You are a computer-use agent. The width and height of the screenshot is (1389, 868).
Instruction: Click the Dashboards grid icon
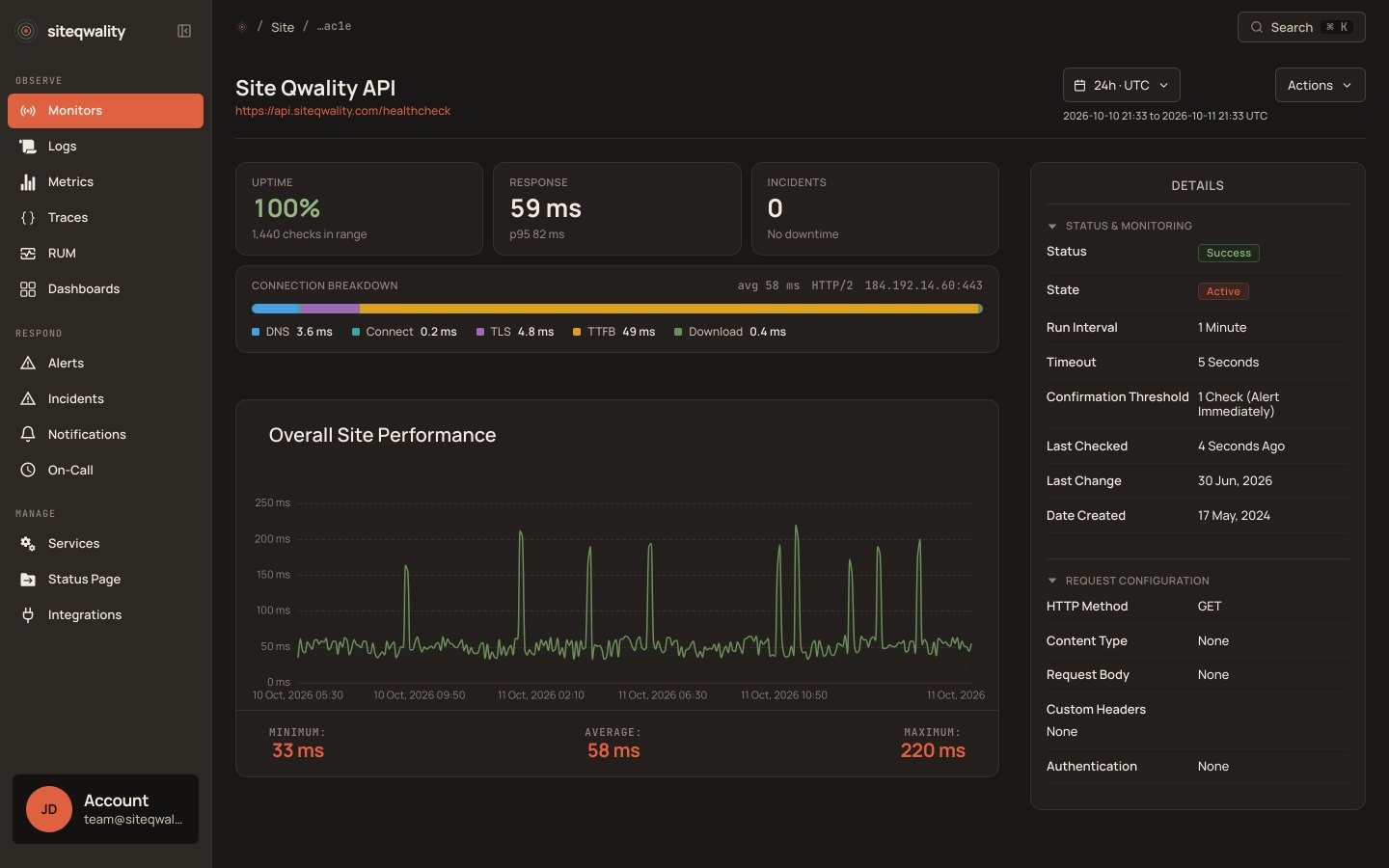28,289
